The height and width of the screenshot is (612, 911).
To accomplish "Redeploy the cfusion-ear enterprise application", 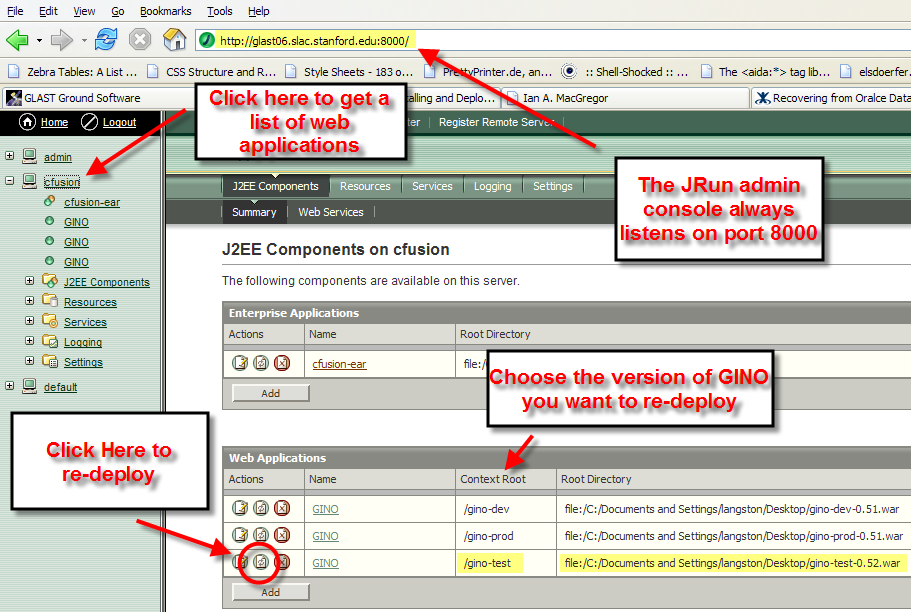I will (x=261, y=363).
